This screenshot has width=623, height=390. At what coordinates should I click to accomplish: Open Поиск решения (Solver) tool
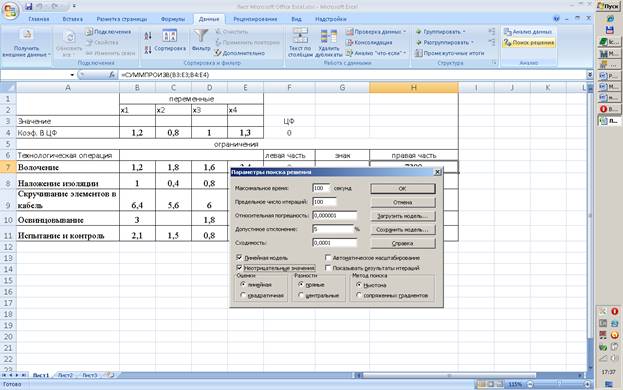click(x=528, y=42)
